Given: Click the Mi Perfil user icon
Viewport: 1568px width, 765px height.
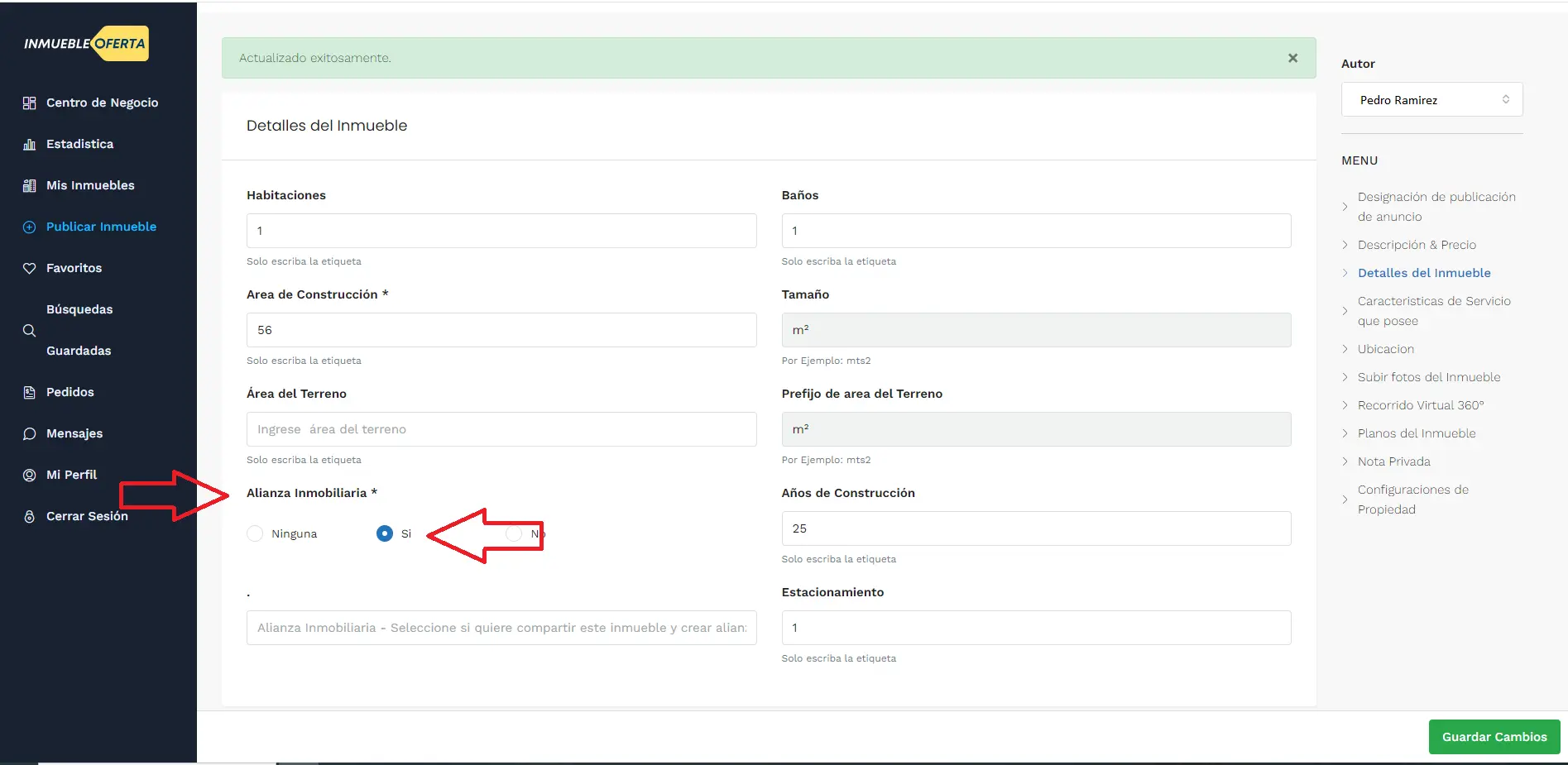Looking at the screenshot, I should [29, 475].
